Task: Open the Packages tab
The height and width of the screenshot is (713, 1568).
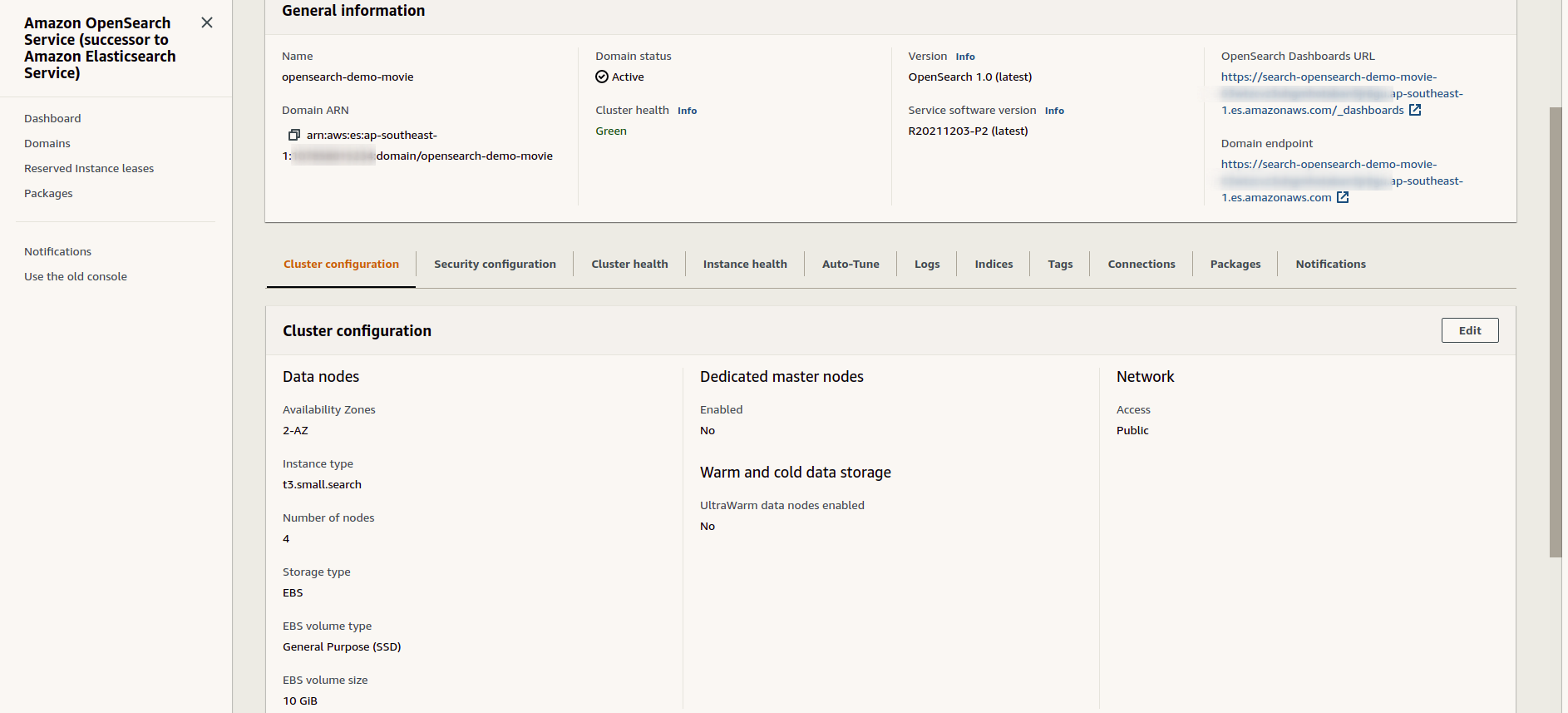Action: point(1235,264)
